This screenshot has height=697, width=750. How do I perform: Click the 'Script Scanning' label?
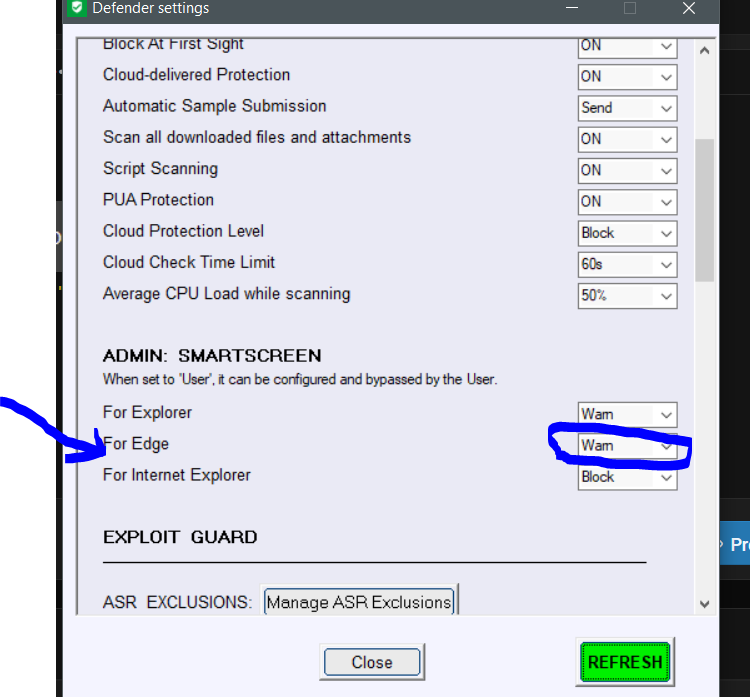click(x=160, y=169)
